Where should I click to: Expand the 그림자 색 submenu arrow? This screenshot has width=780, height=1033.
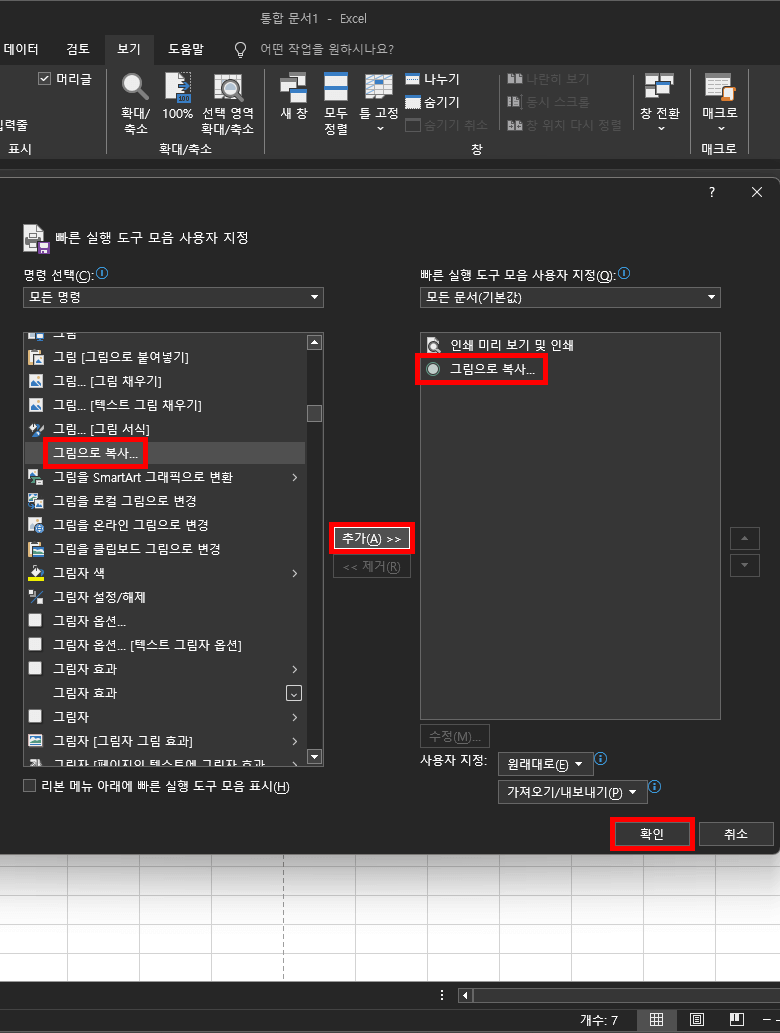(x=294, y=573)
